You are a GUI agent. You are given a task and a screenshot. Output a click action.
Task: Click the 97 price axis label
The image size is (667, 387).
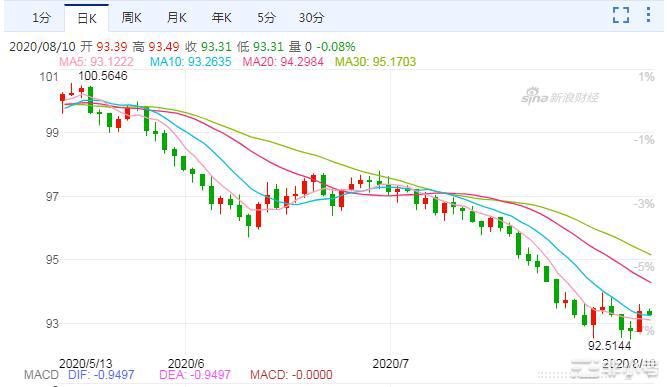pos(52,196)
